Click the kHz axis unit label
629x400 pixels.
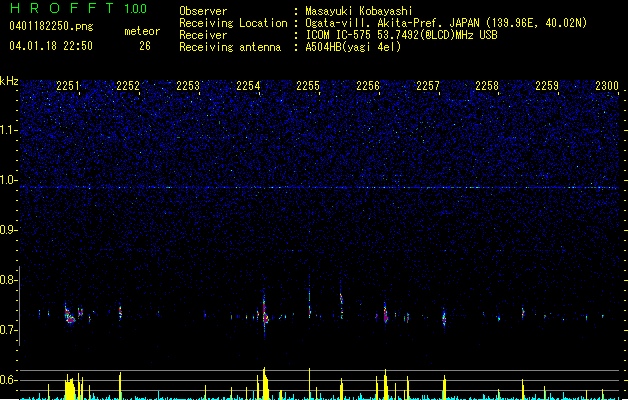(x=9, y=81)
